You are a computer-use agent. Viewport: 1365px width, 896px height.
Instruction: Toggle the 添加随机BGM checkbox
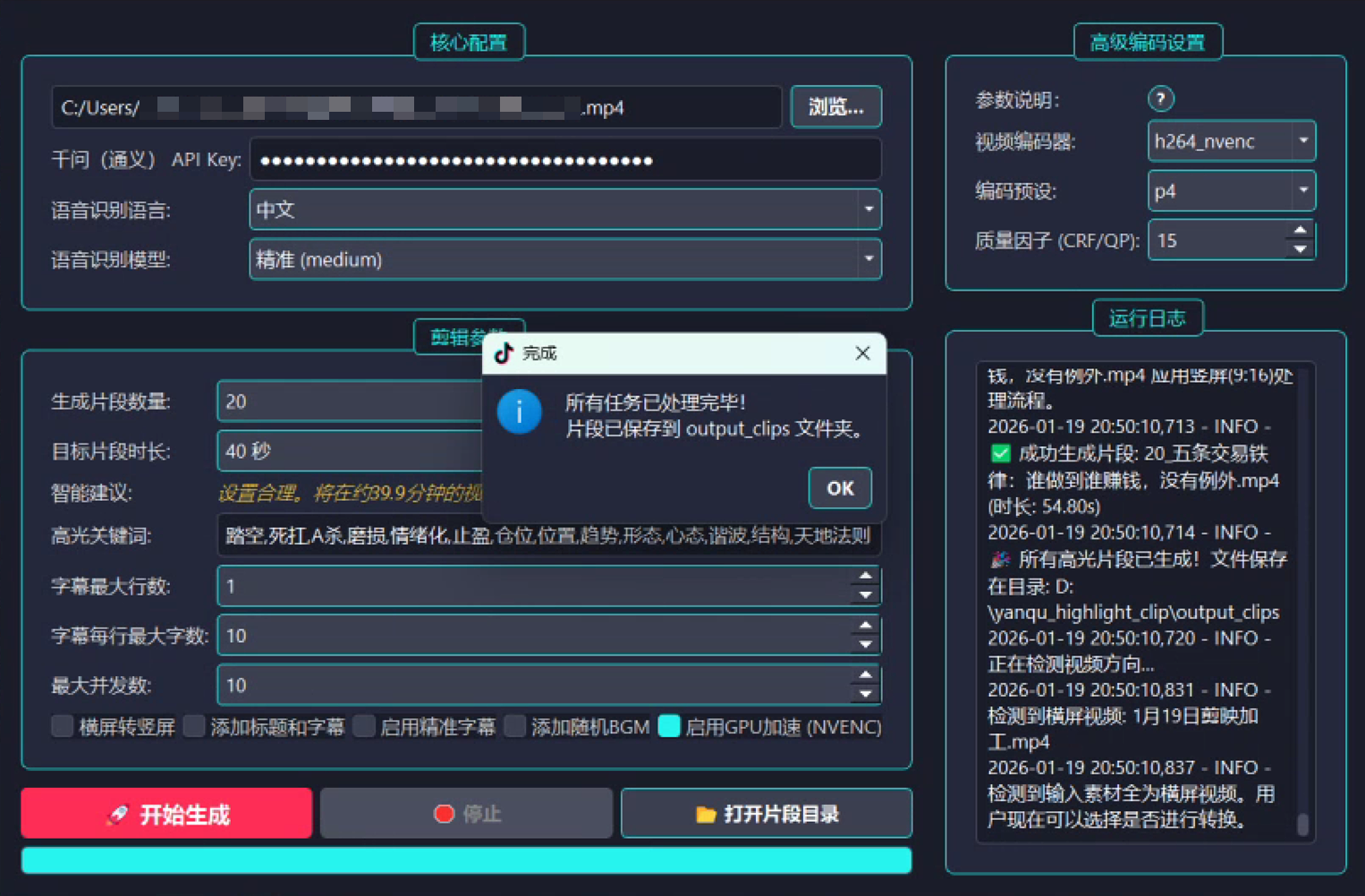[x=514, y=726]
